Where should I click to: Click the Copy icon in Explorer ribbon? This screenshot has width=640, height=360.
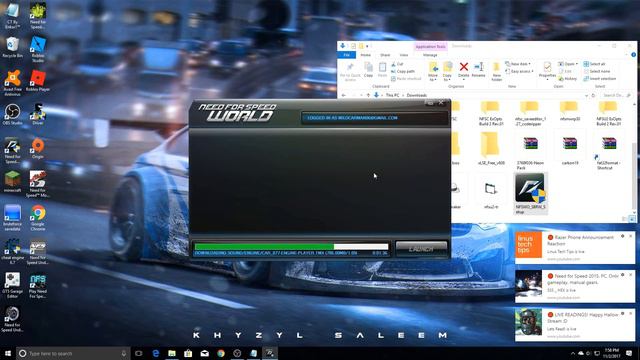tap(369, 70)
